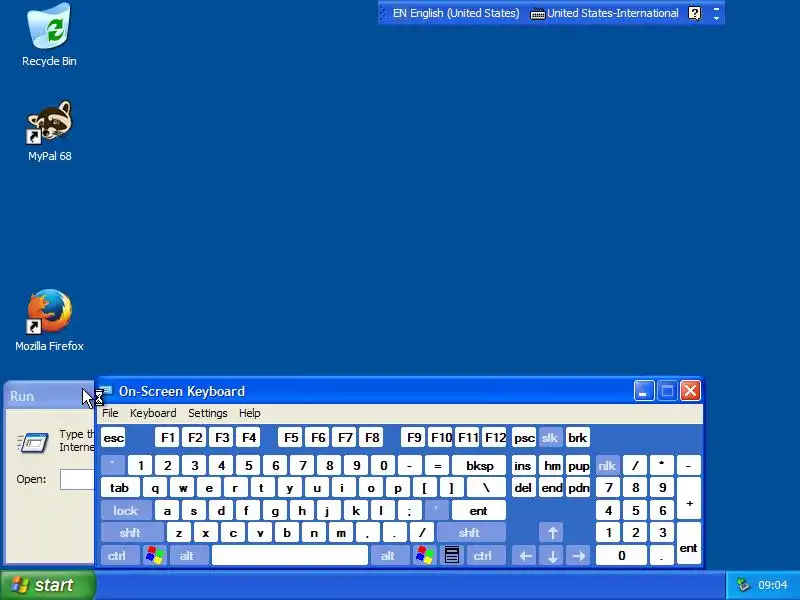This screenshot has width=800, height=600.
Task: Click the main ent key
Action: pyautogui.click(x=479, y=510)
